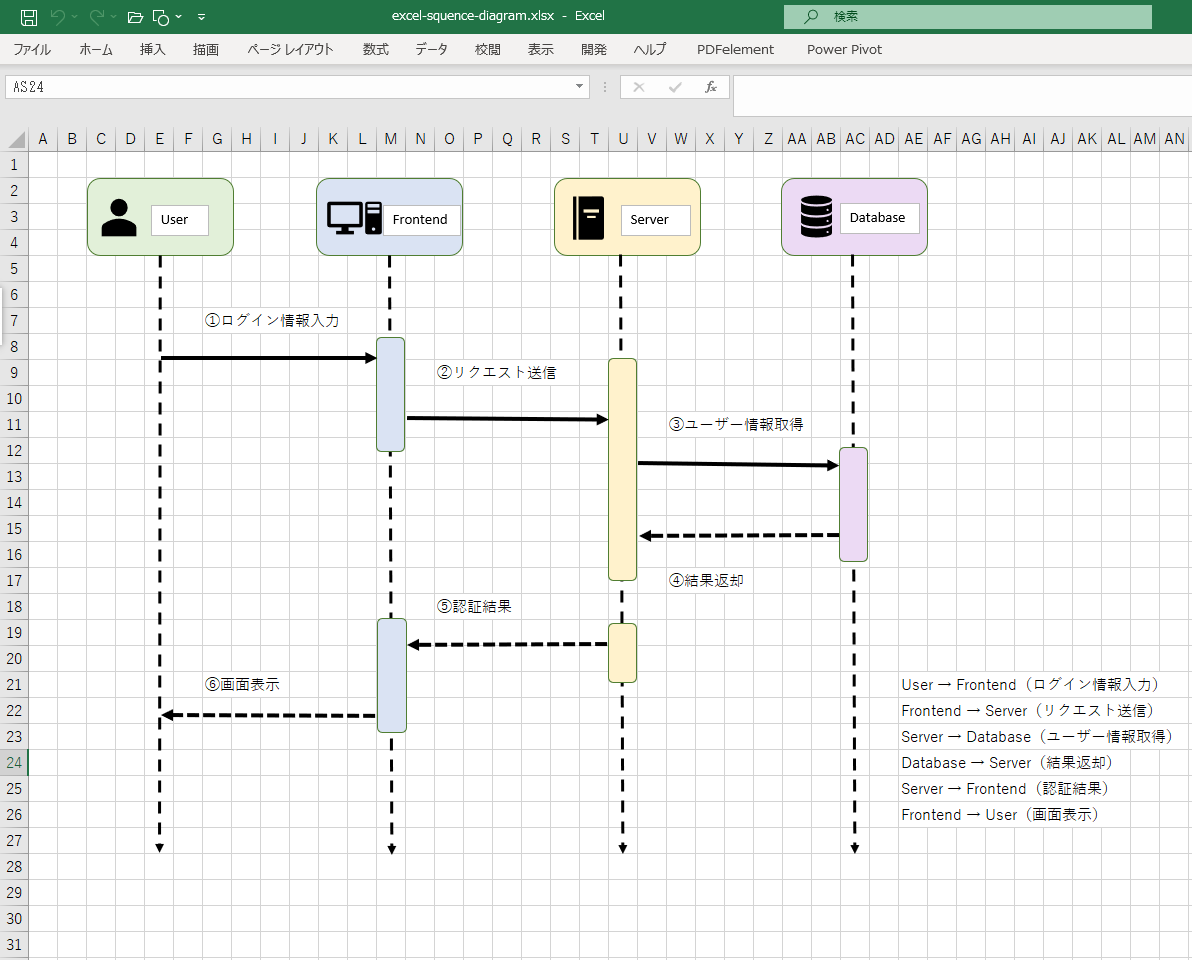1192x960 pixels.
Task: Switch to the ページ レイアウト tab
Action: pos(290,49)
